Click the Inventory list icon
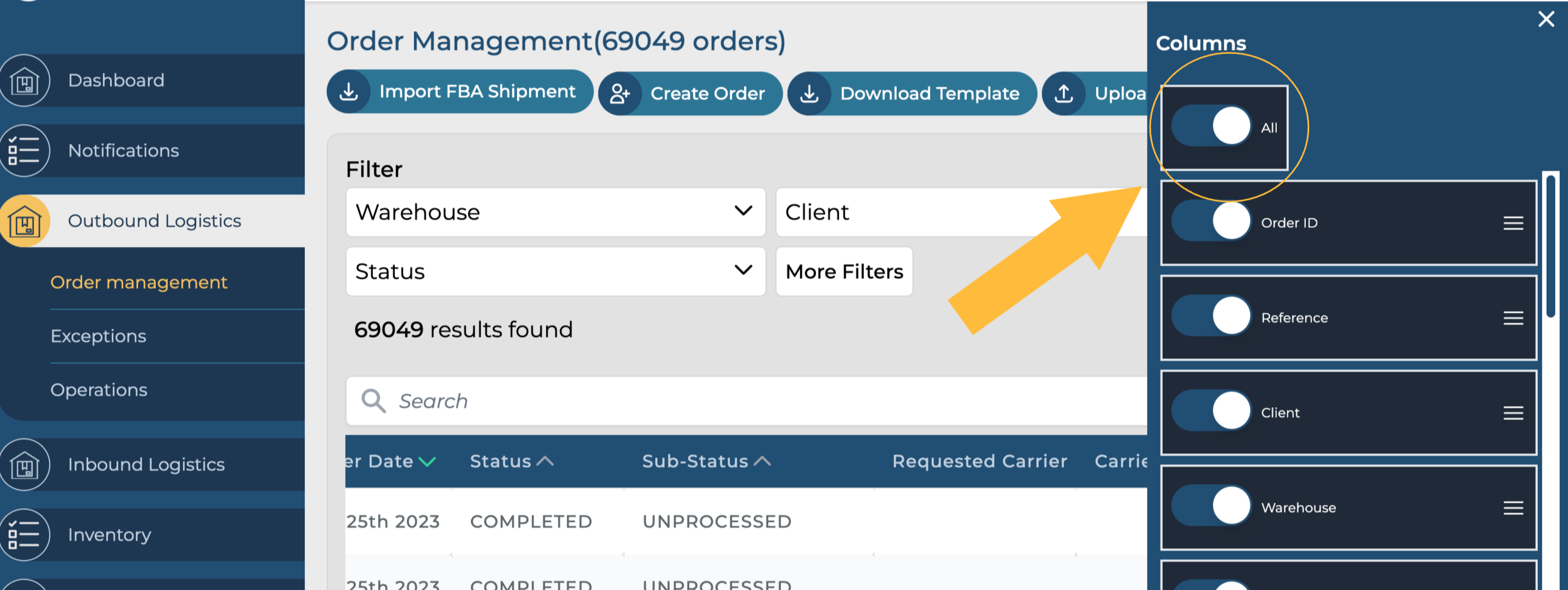This screenshot has width=1568, height=590. (x=24, y=535)
